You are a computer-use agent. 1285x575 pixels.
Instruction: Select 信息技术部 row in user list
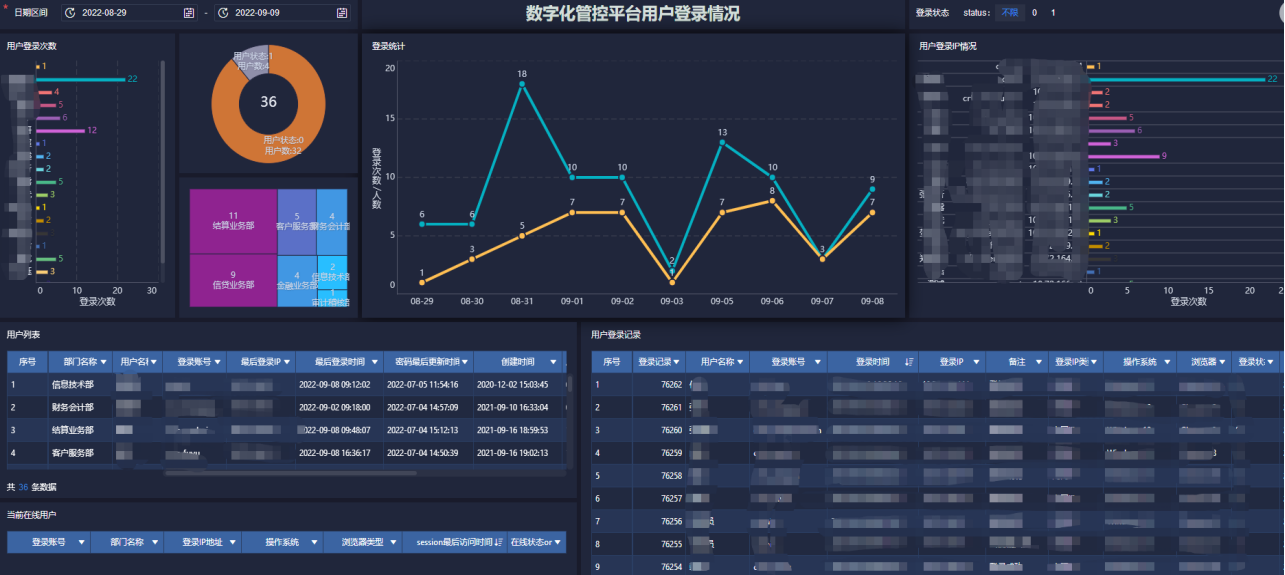point(72,384)
